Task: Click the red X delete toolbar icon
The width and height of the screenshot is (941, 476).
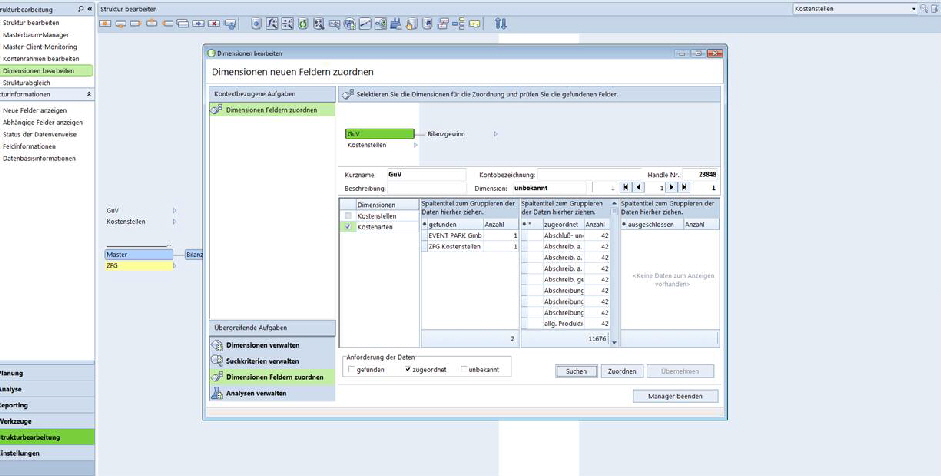Action: 214,23
